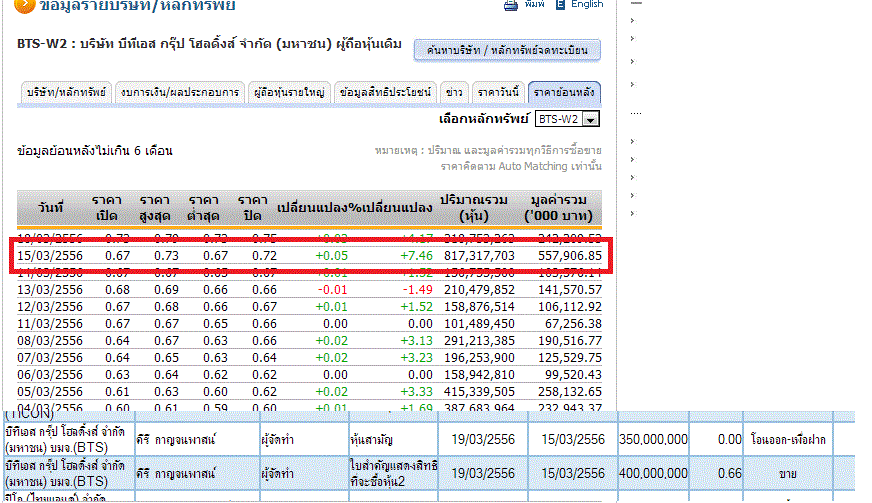Open the บริษัท/หลักทรัพย์ tab
The height and width of the screenshot is (503, 872).
pyautogui.click(x=66, y=92)
